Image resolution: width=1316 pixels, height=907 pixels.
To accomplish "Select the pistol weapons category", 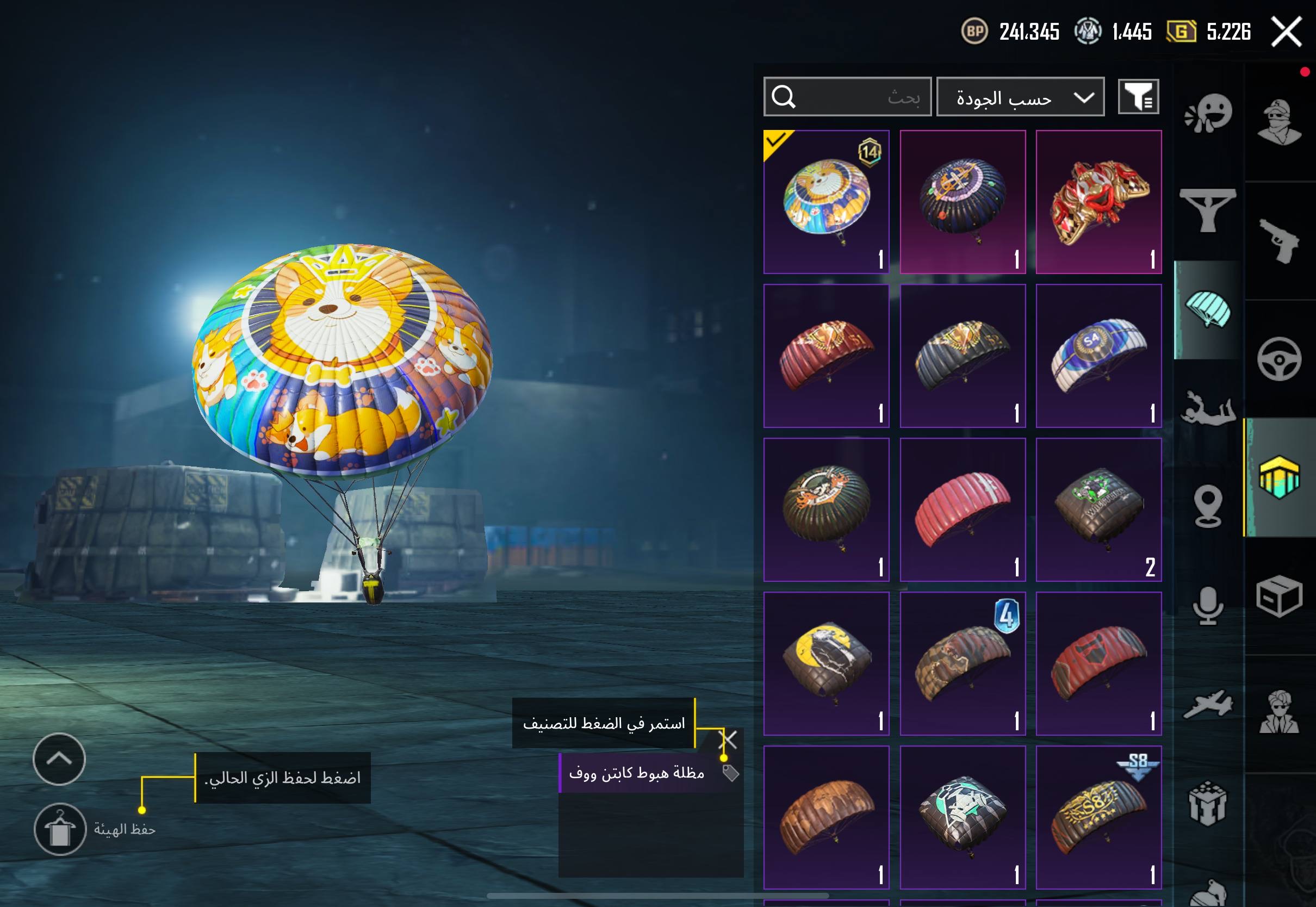I will pyautogui.click(x=1280, y=241).
